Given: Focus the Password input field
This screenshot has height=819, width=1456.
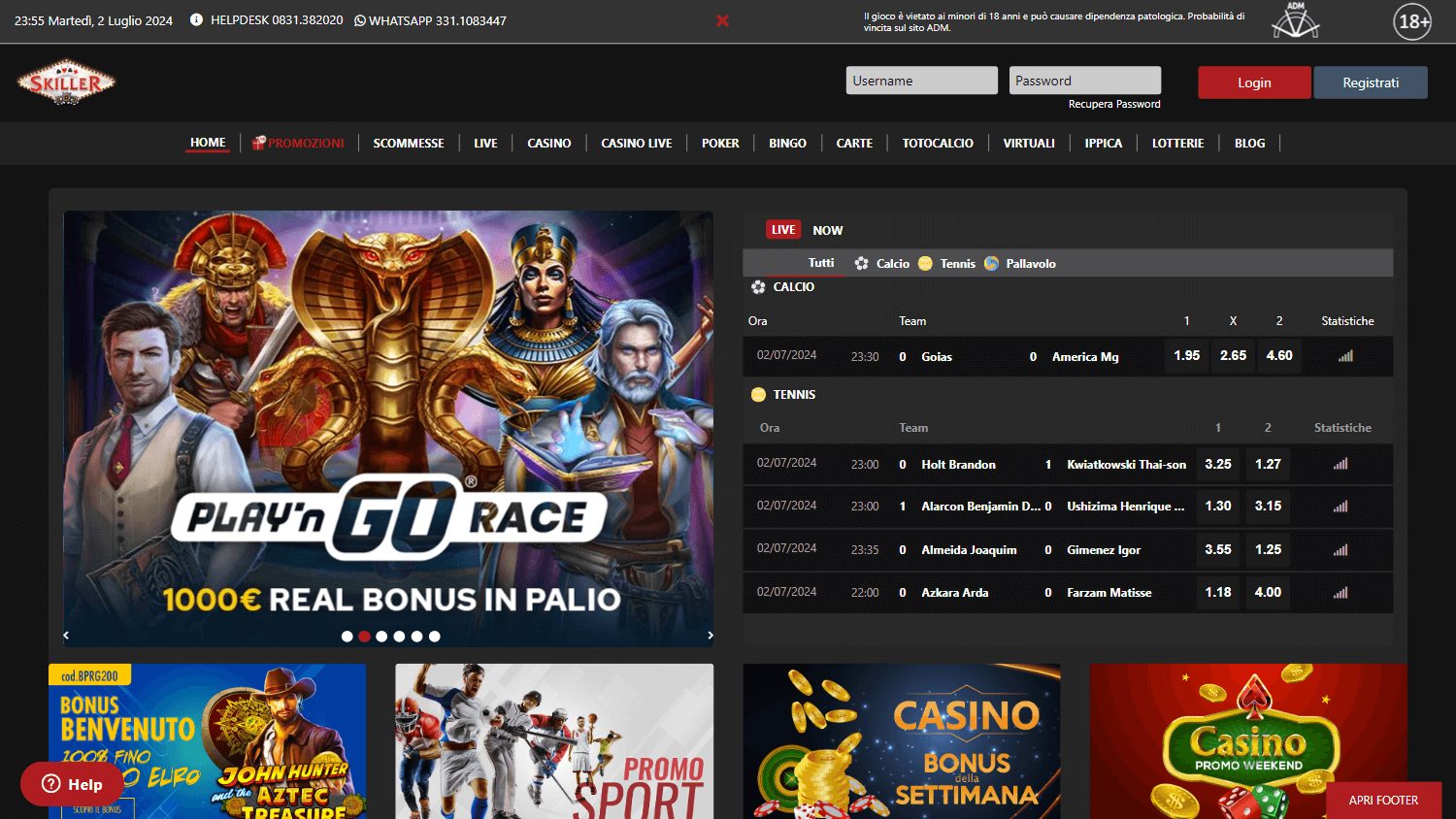Looking at the screenshot, I should click(x=1085, y=81).
